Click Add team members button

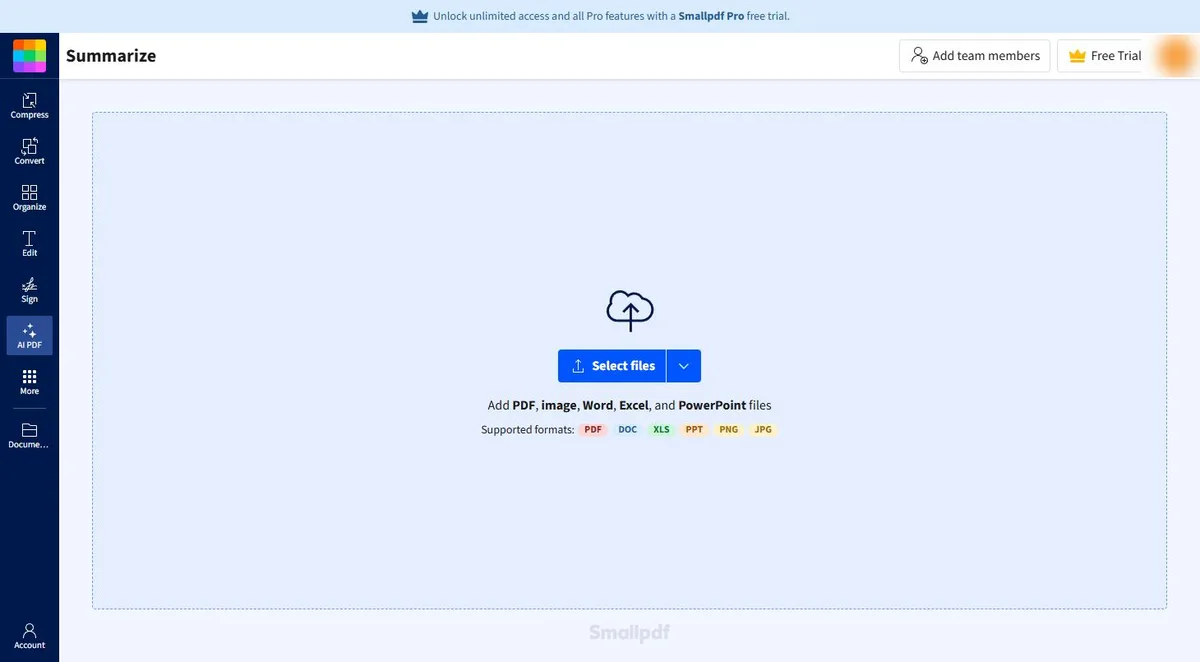[x=975, y=56]
